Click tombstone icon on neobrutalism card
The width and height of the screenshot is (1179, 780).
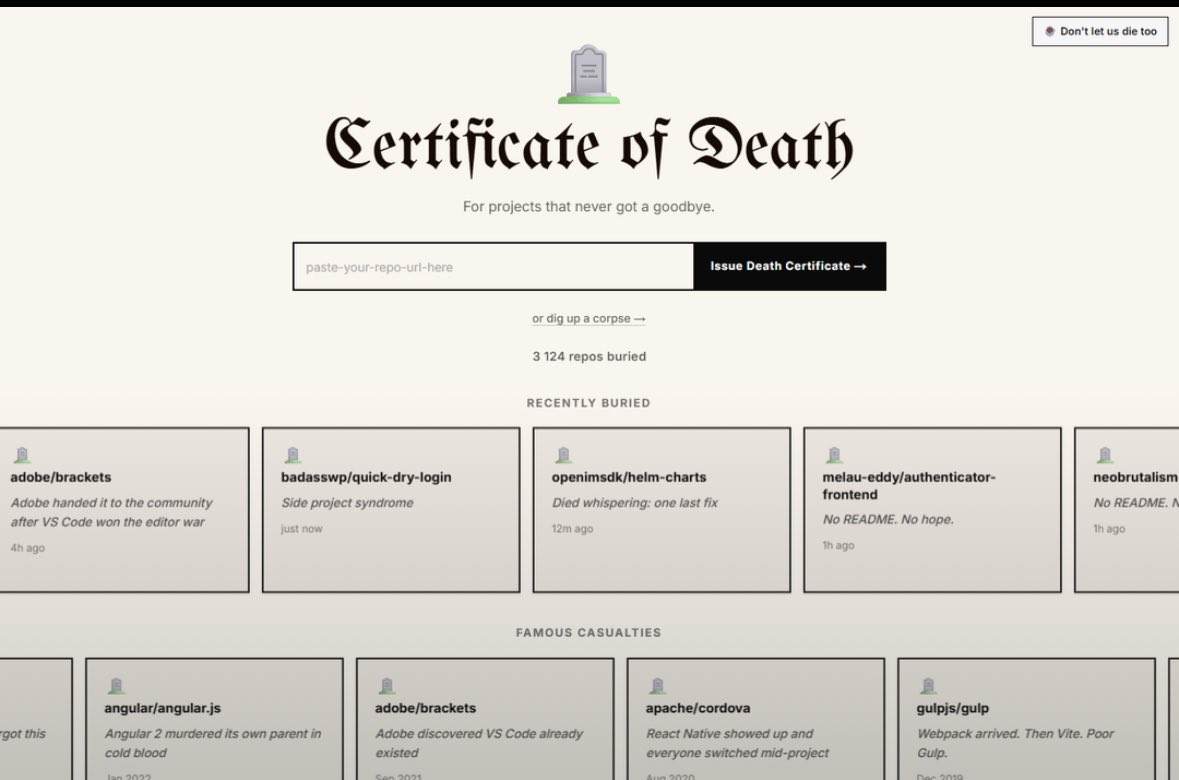(1105, 455)
